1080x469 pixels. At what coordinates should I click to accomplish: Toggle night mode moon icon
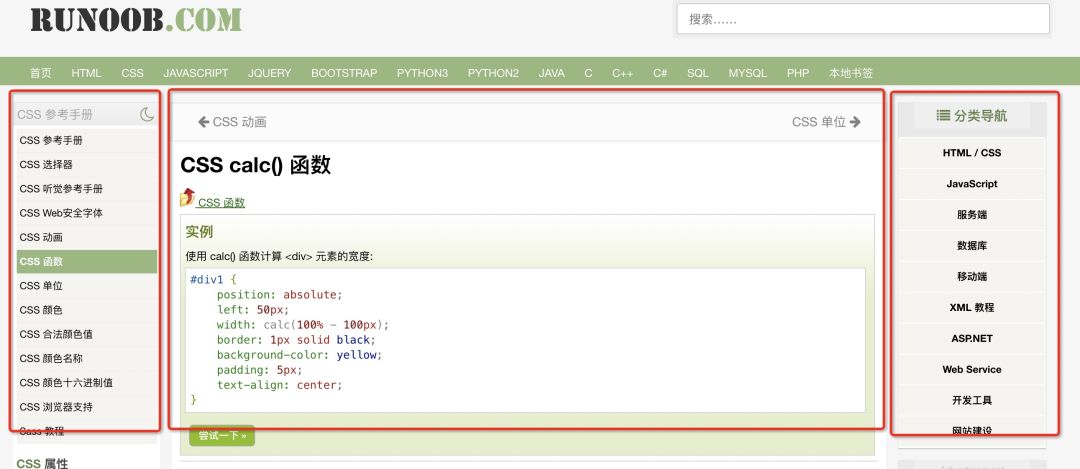tap(147, 114)
